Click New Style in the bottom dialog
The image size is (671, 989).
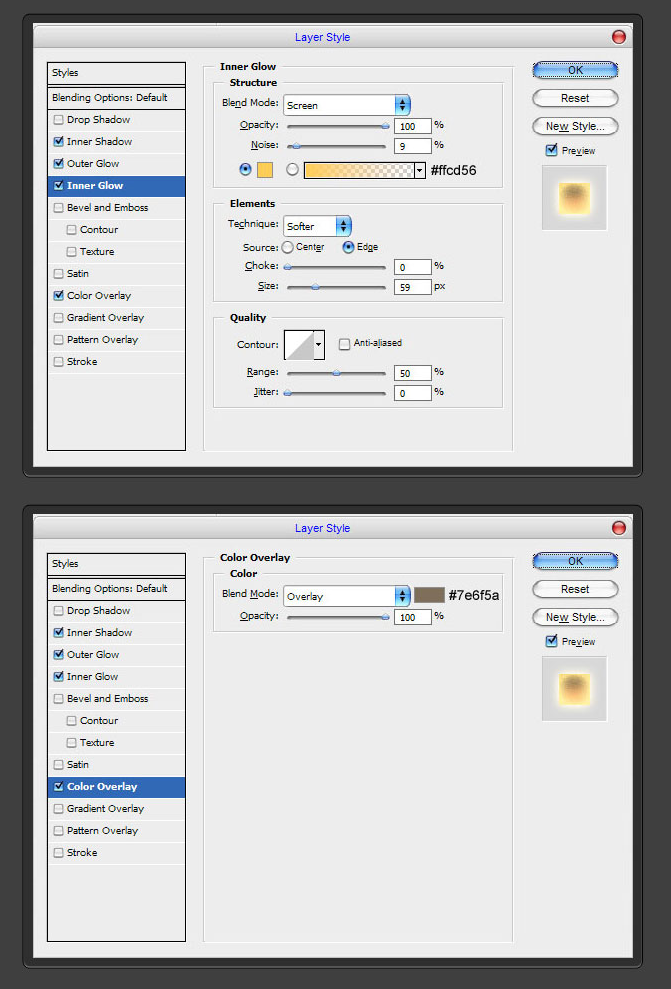coord(575,617)
